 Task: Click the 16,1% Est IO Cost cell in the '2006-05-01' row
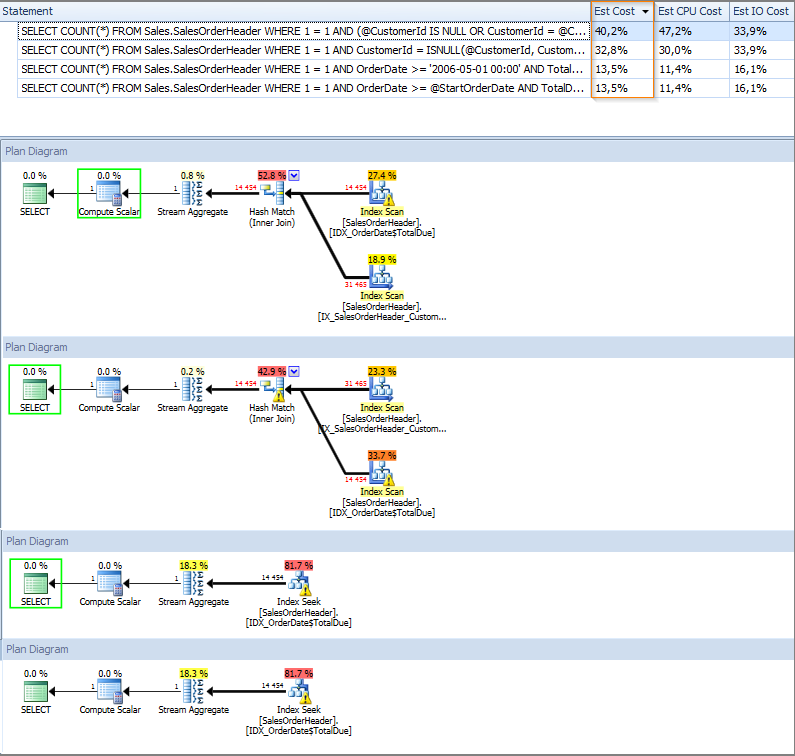pyautogui.click(x=762, y=69)
